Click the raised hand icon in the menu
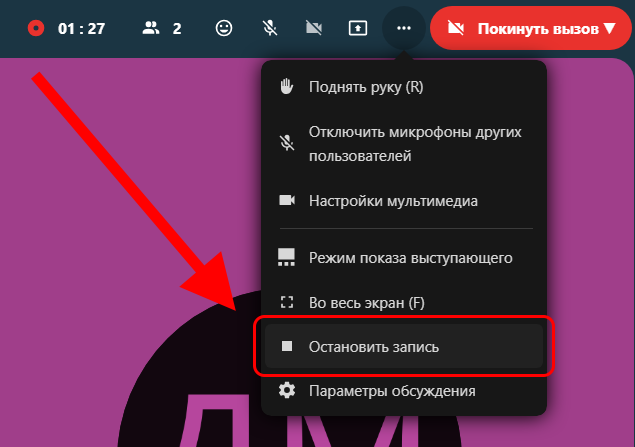Screen dimensions: 635x447 [x=287, y=86]
